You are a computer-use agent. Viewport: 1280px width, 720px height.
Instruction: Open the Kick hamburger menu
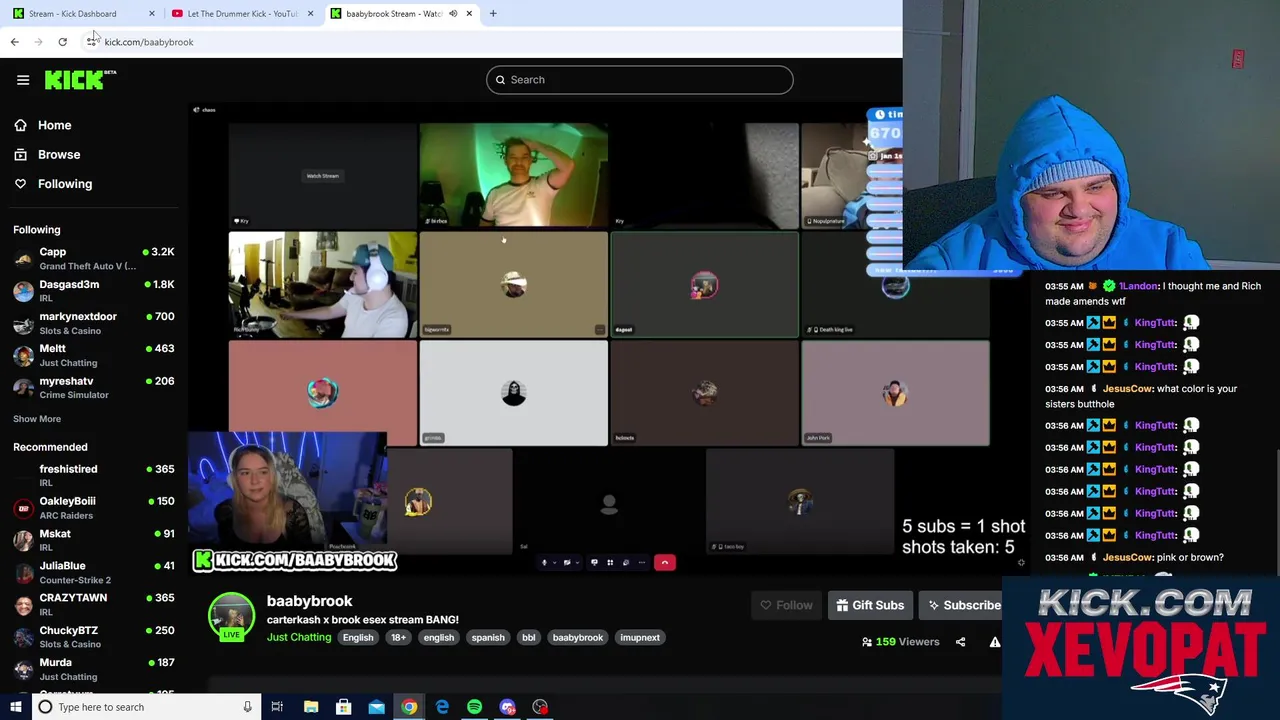click(x=23, y=80)
